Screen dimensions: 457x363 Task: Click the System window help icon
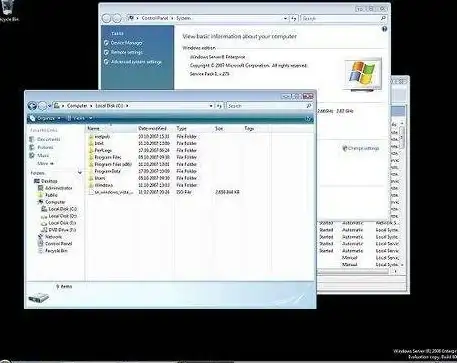tap(384, 29)
